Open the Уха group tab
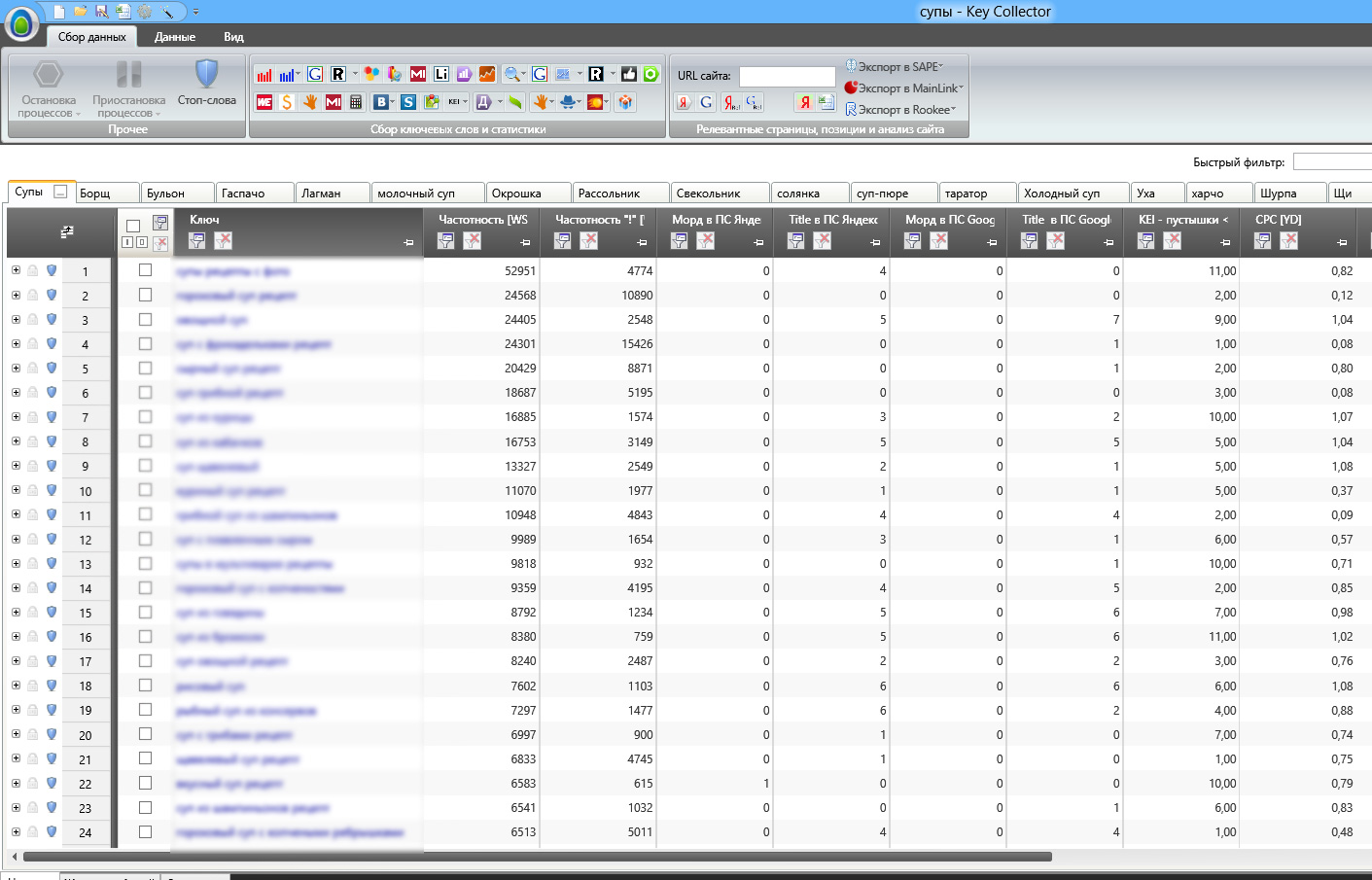The width and height of the screenshot is (1372, 880). [x=1157, y=193]
